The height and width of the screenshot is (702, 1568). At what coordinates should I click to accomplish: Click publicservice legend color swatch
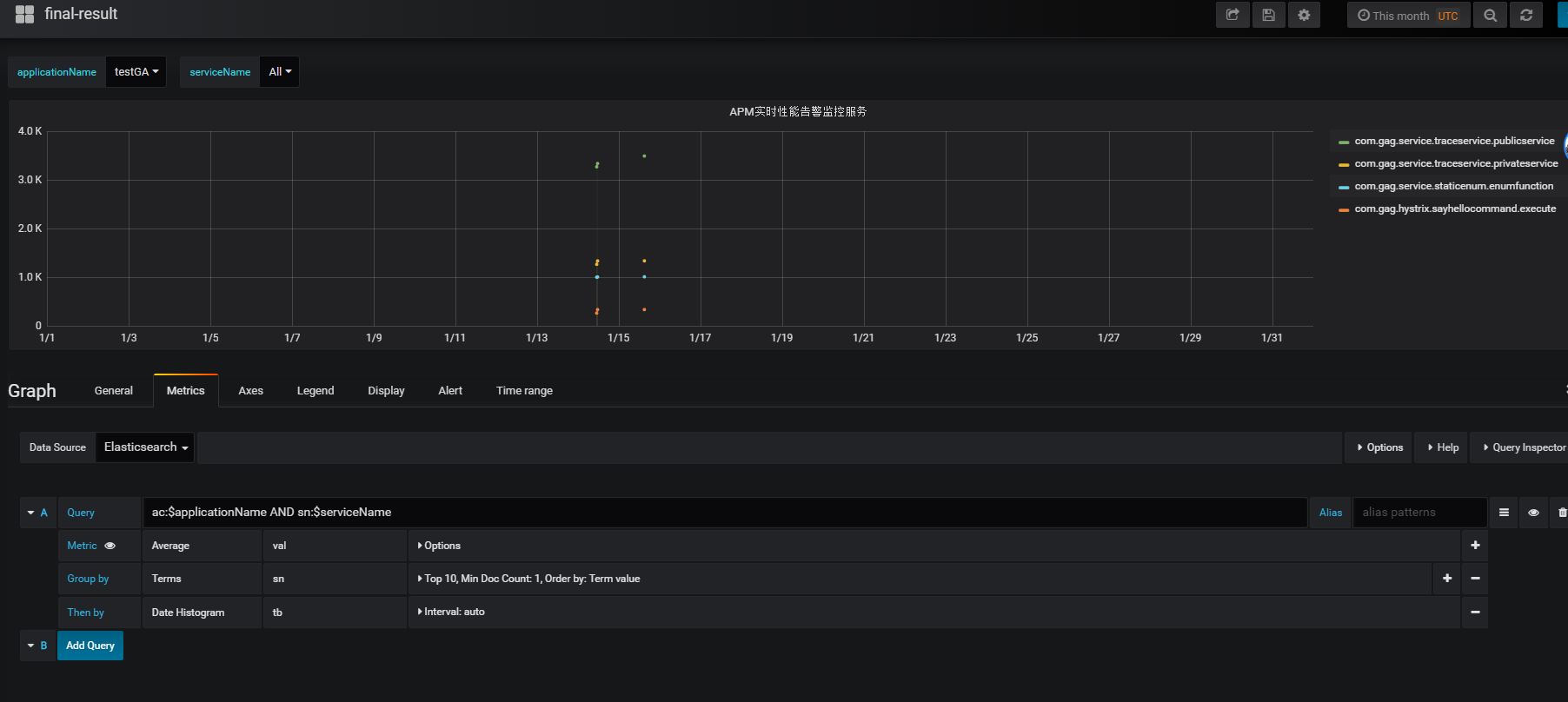[1344, 142]
